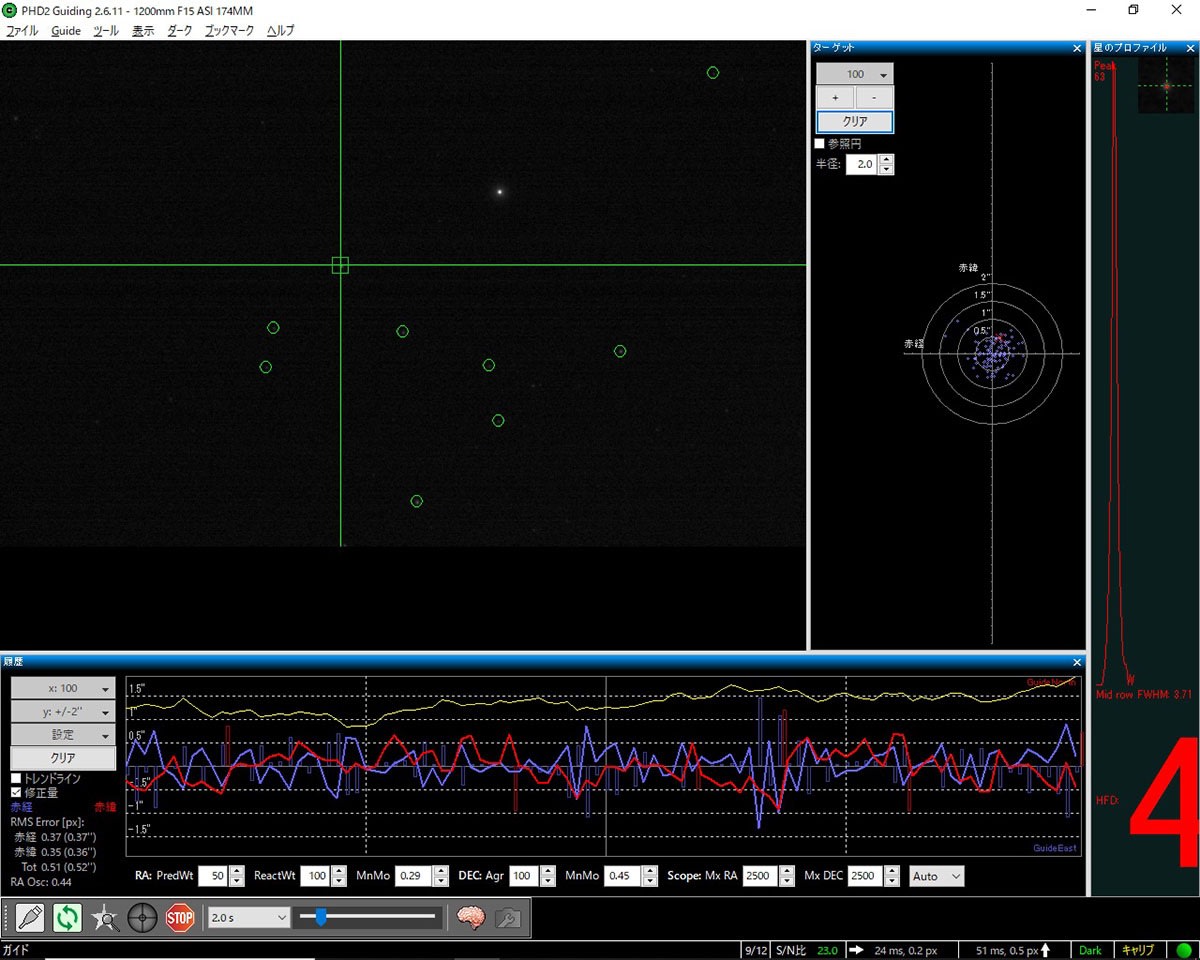Screen dimensions: 1200x960
Task: Start looping exposures with the green loop icon
Action: click(67, 917)
